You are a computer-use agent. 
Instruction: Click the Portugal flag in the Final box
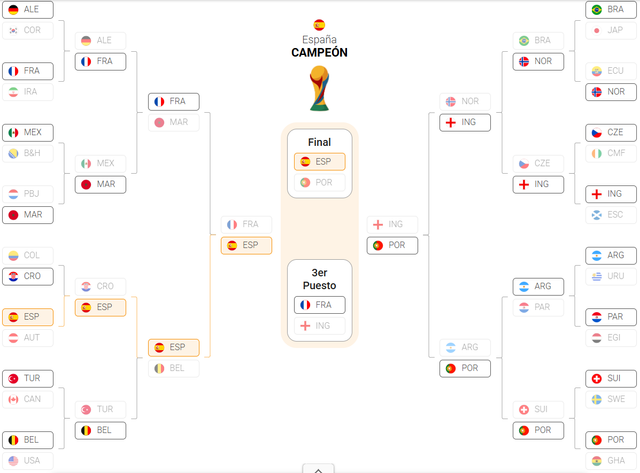click(305, 182)
